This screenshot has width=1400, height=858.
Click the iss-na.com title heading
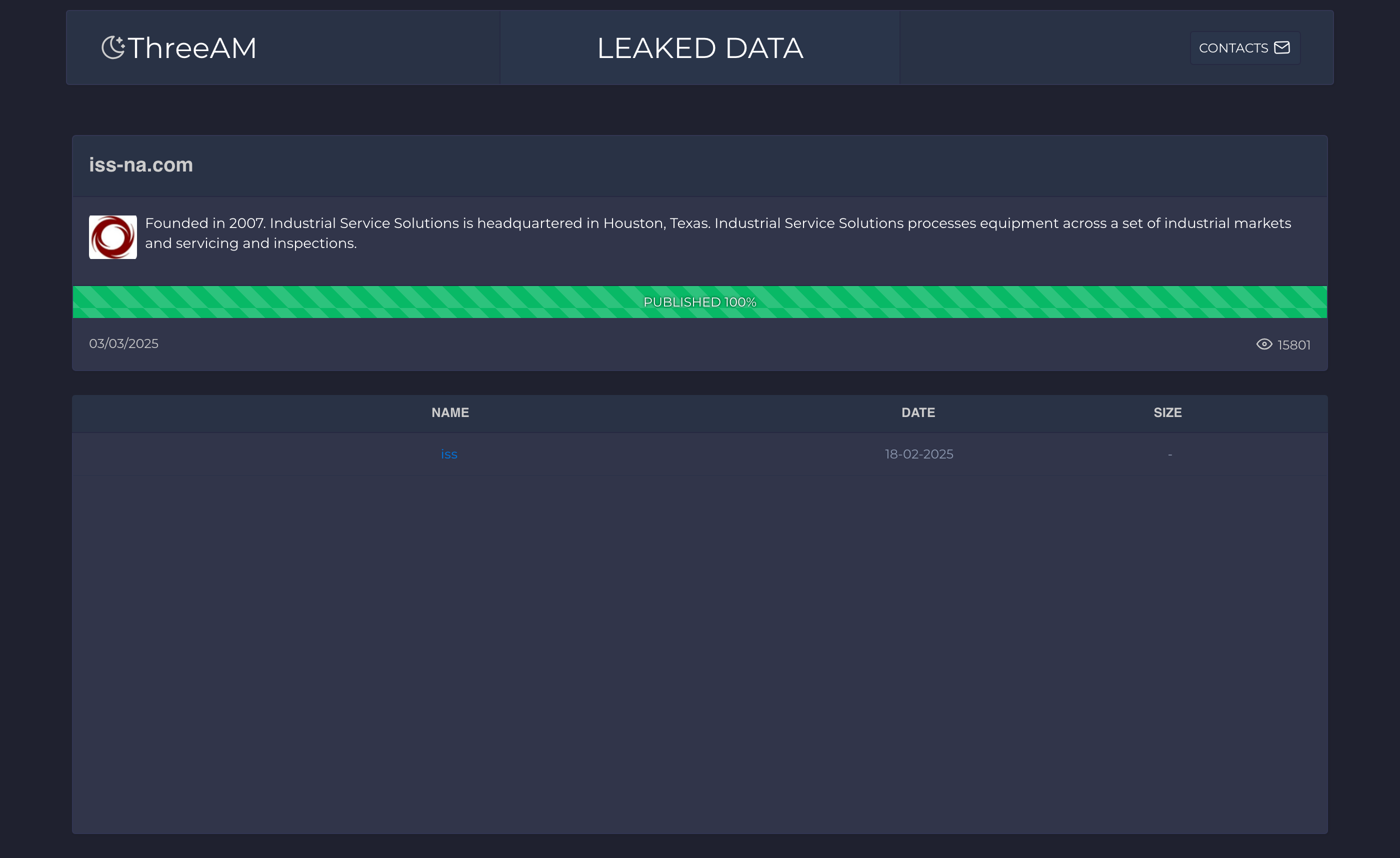tap(141, 165)
